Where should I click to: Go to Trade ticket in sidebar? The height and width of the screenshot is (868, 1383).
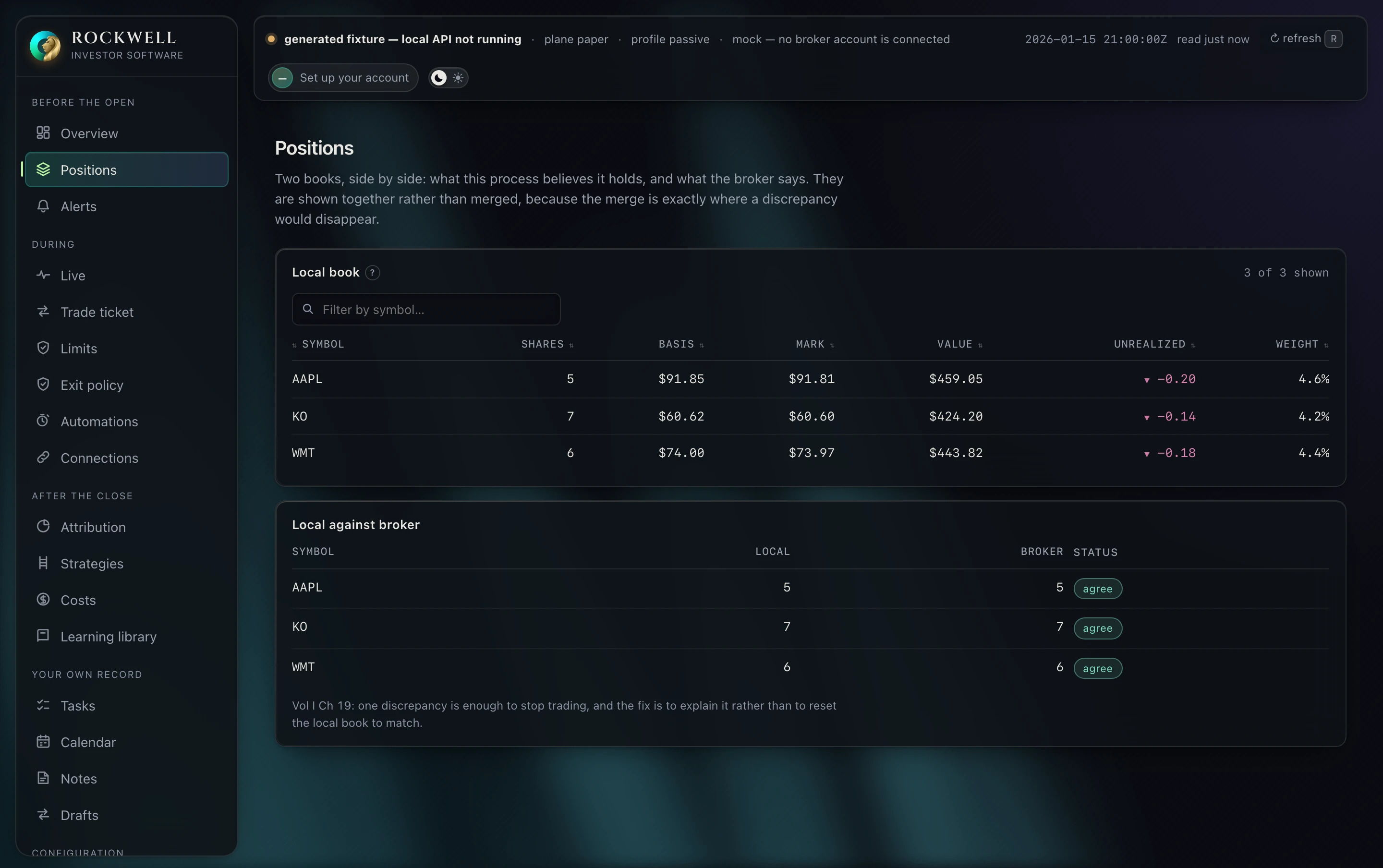[126, 312]
